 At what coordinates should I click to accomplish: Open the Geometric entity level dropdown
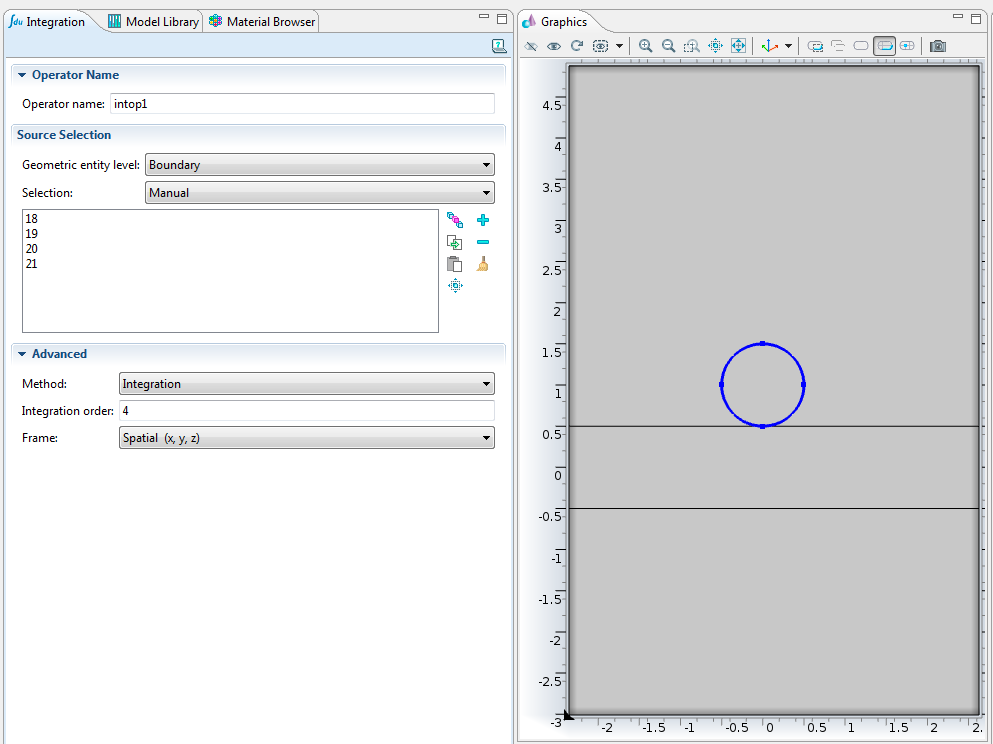[x=320, y=165]
